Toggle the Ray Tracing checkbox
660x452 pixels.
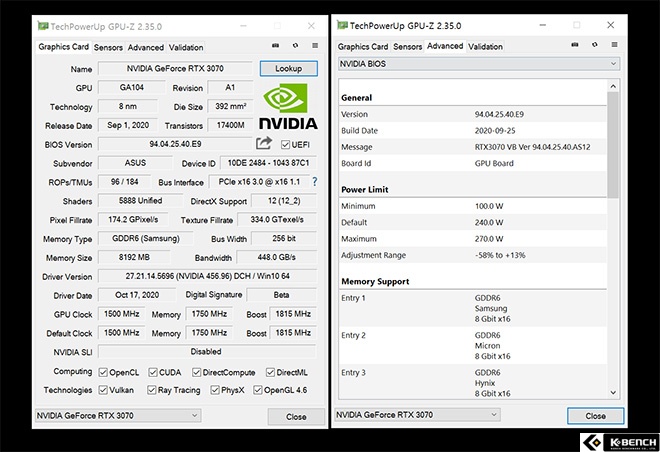point(152,390)
